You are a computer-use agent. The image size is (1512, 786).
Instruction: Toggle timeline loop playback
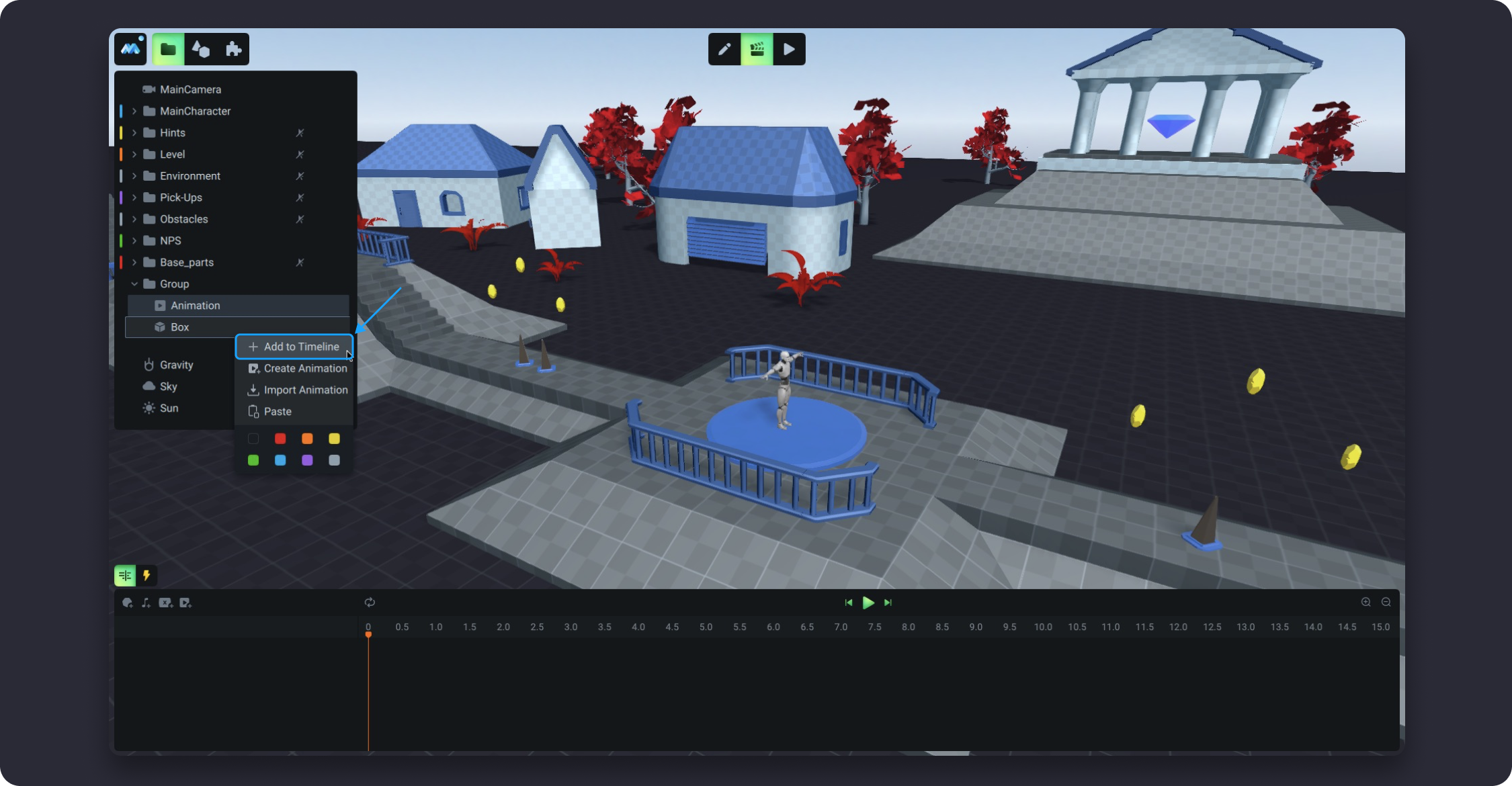(x=370, y=603)
